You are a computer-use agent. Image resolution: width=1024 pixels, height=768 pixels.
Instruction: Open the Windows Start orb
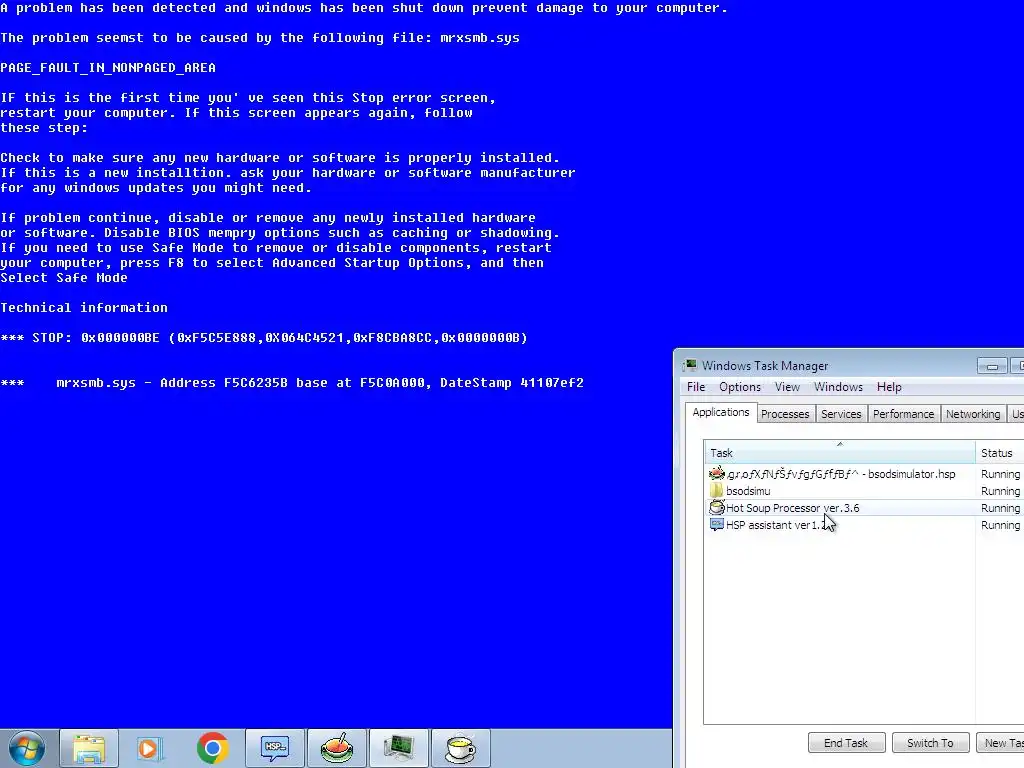point(26,748)
